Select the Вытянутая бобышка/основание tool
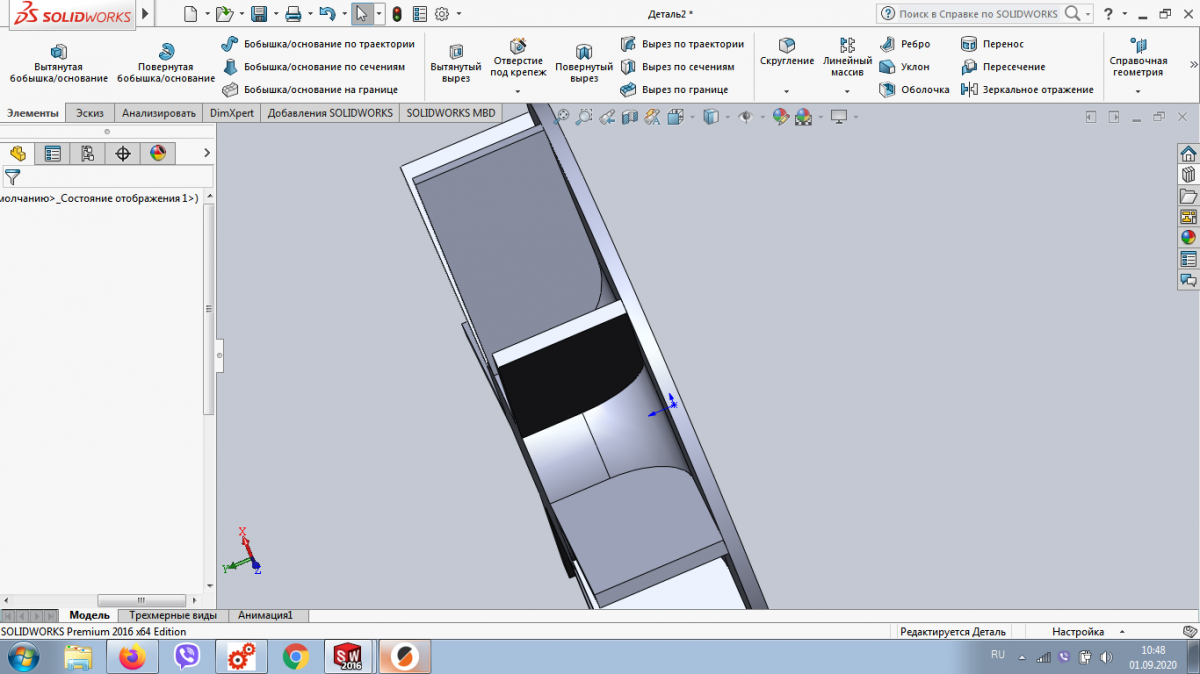The width and height of the screenshot is (1200, 674). click(58, 63)
